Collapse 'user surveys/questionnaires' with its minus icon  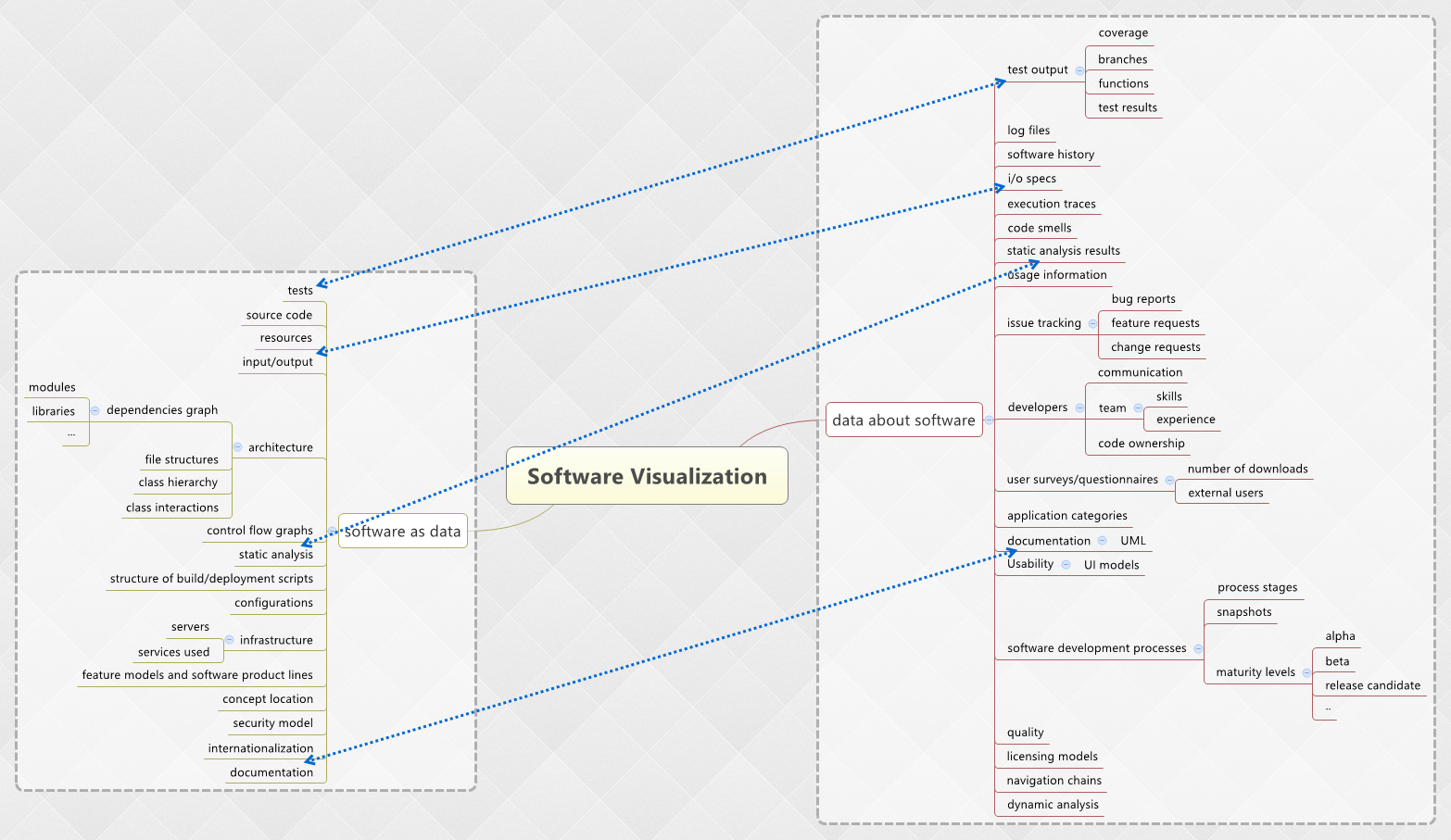point(1170,480)
